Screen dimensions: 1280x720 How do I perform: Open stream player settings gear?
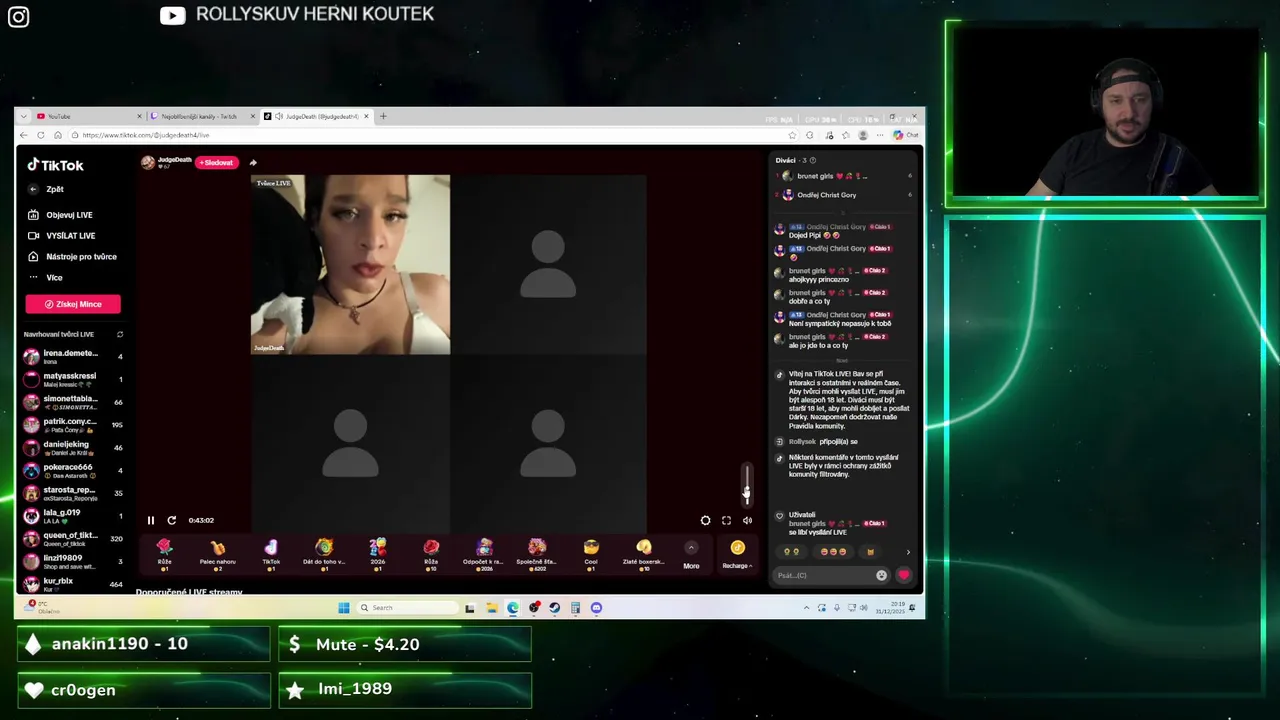[706, 520]
